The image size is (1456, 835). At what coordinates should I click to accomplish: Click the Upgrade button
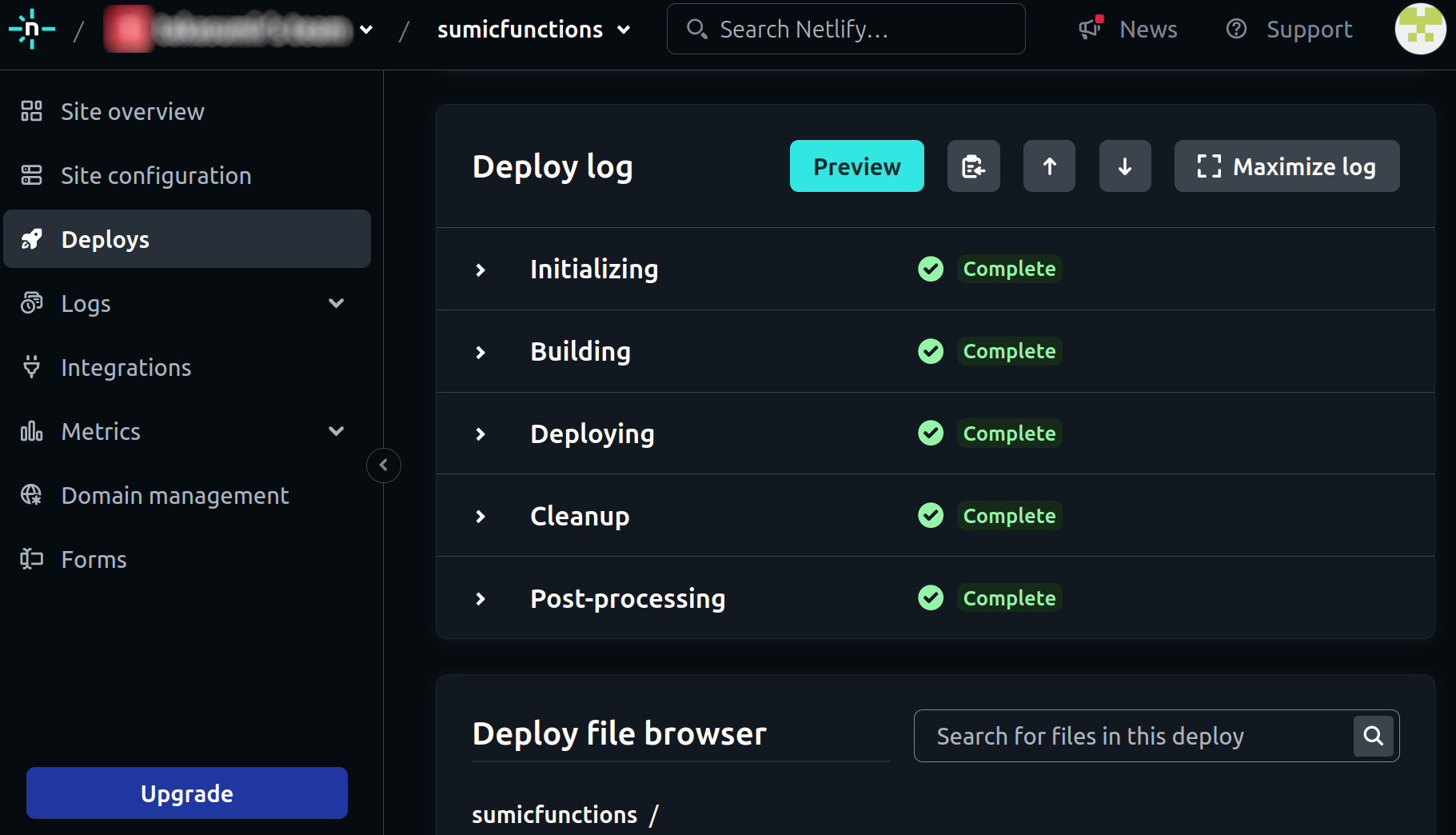point(187,793)
